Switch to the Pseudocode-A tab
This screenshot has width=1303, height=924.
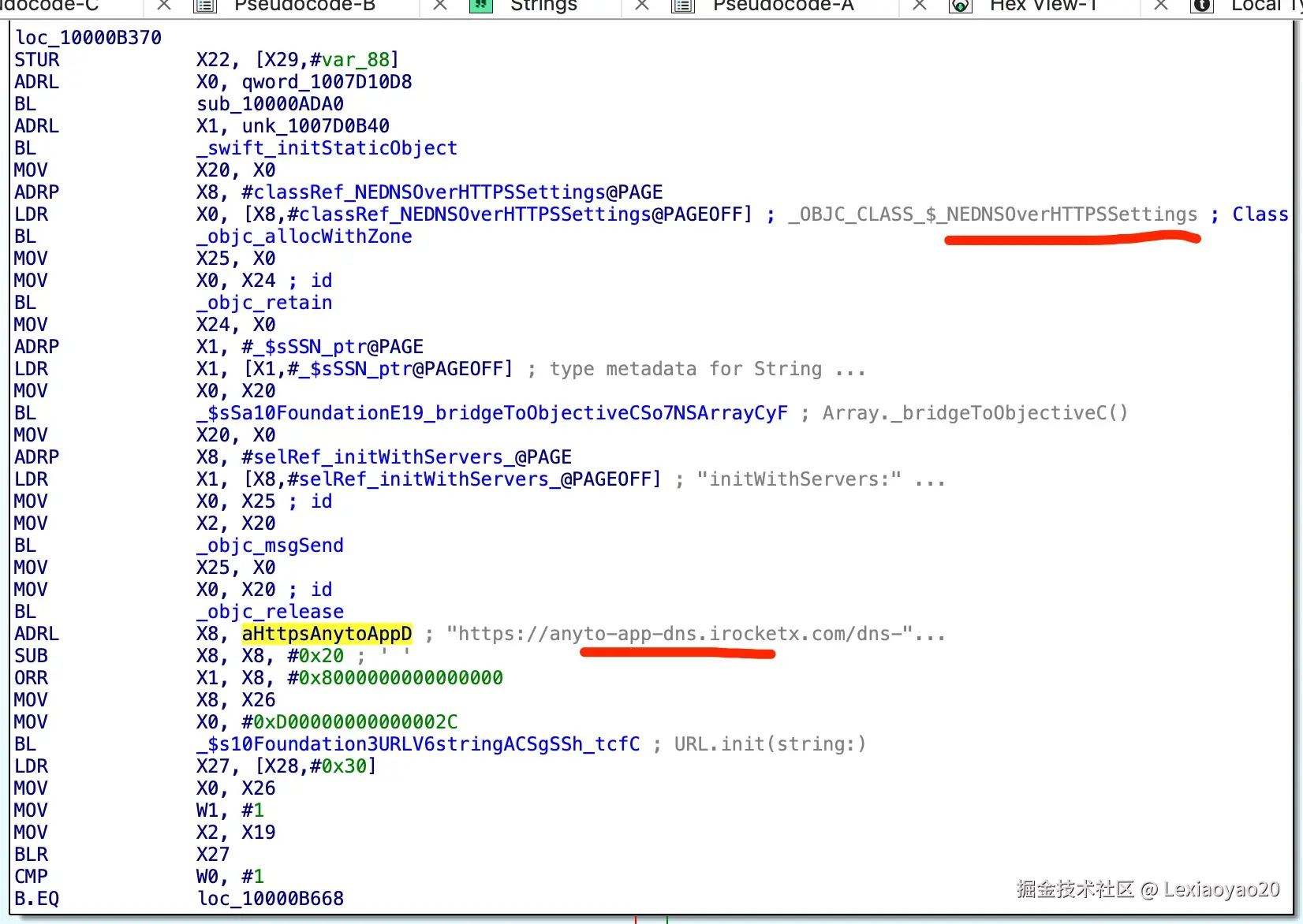point(783,6)
